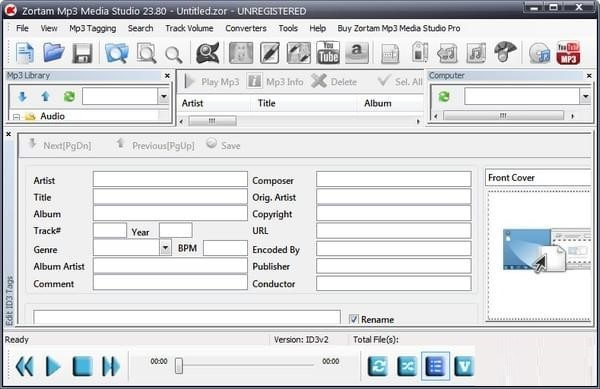Click the Mp3 Info button

pos(275,81)
